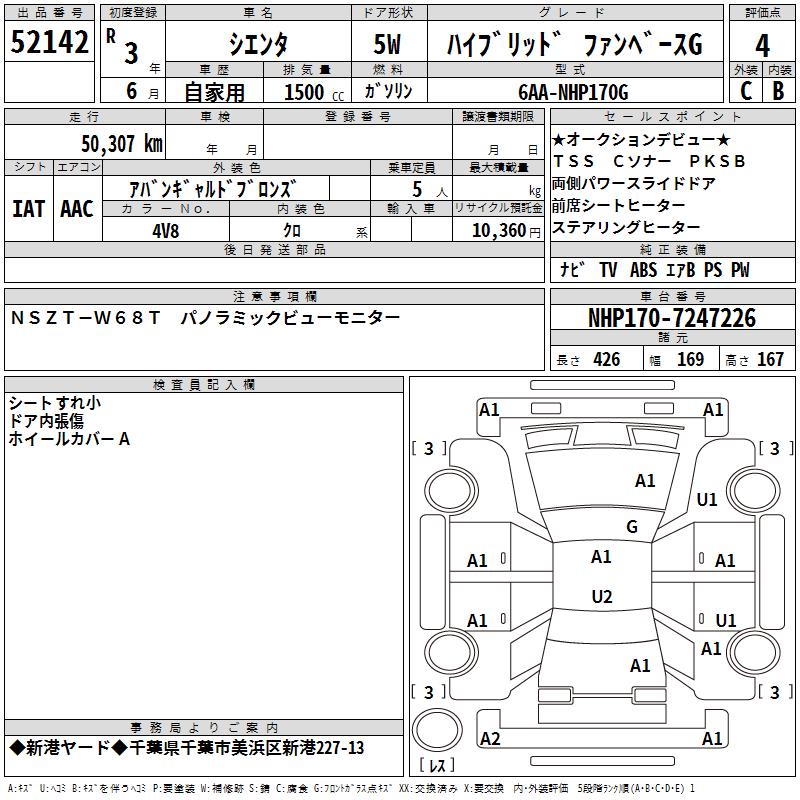
Task: Select vehicle history 自家用
Action: pyautogui.click(x=214, y=92)
